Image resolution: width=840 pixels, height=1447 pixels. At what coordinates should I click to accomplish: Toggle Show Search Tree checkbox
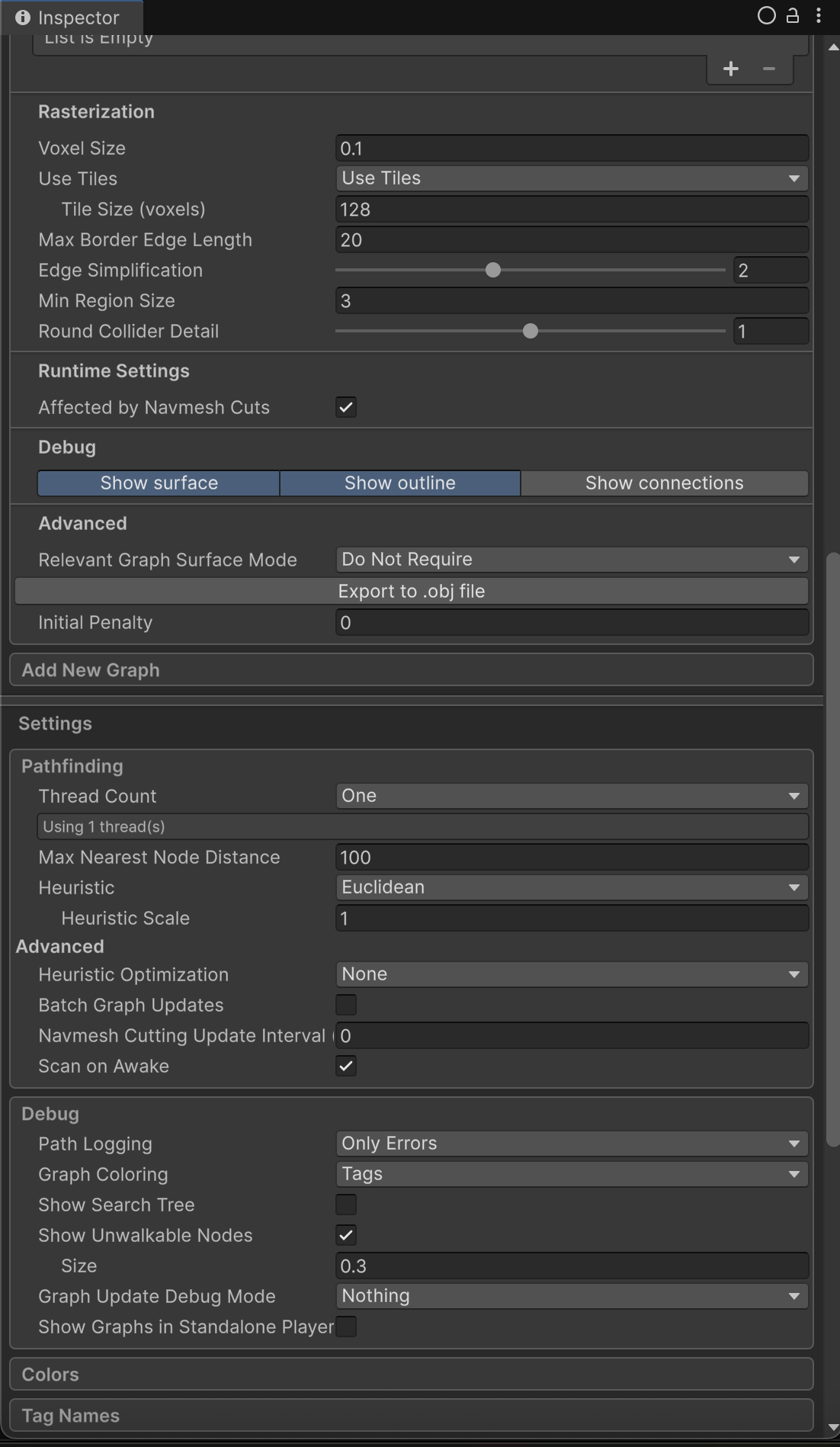346,1205
